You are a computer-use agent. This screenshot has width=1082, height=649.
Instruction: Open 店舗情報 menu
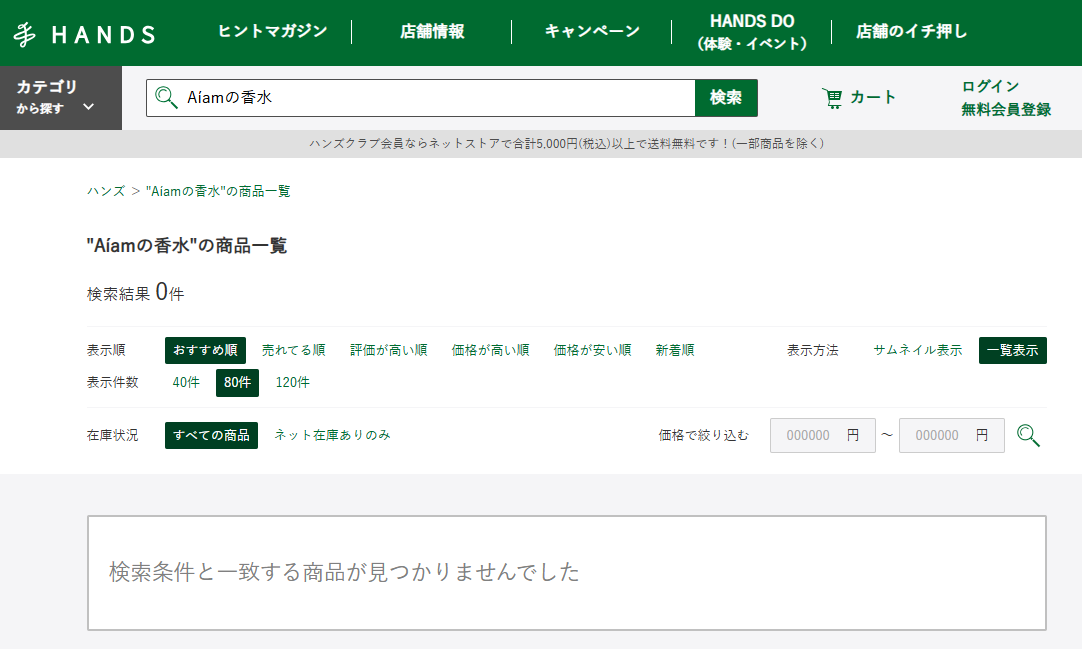432,31
